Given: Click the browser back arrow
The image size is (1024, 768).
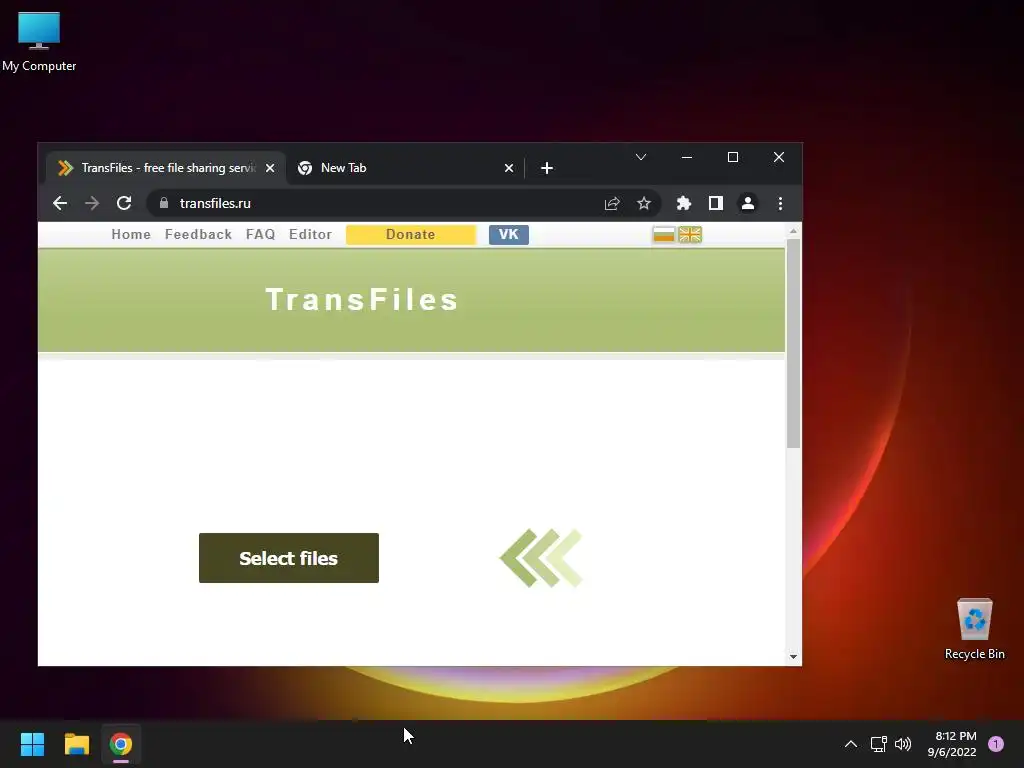Looking at the screenshot, I should pos(60,203).
